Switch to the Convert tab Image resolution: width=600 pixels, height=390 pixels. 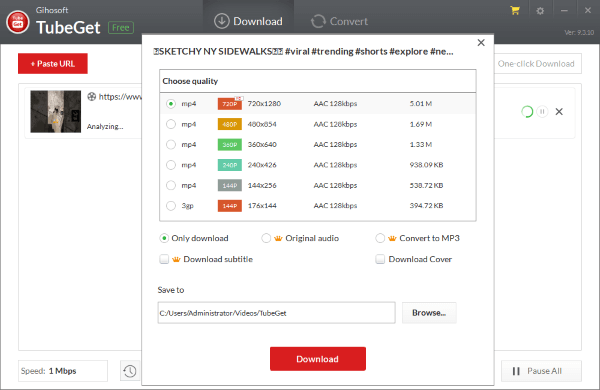(339, 21)
